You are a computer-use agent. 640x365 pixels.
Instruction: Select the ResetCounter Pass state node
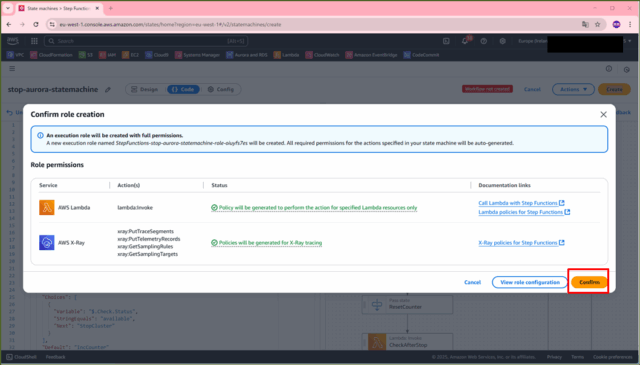pyautogui.click(x=407, y=304)
